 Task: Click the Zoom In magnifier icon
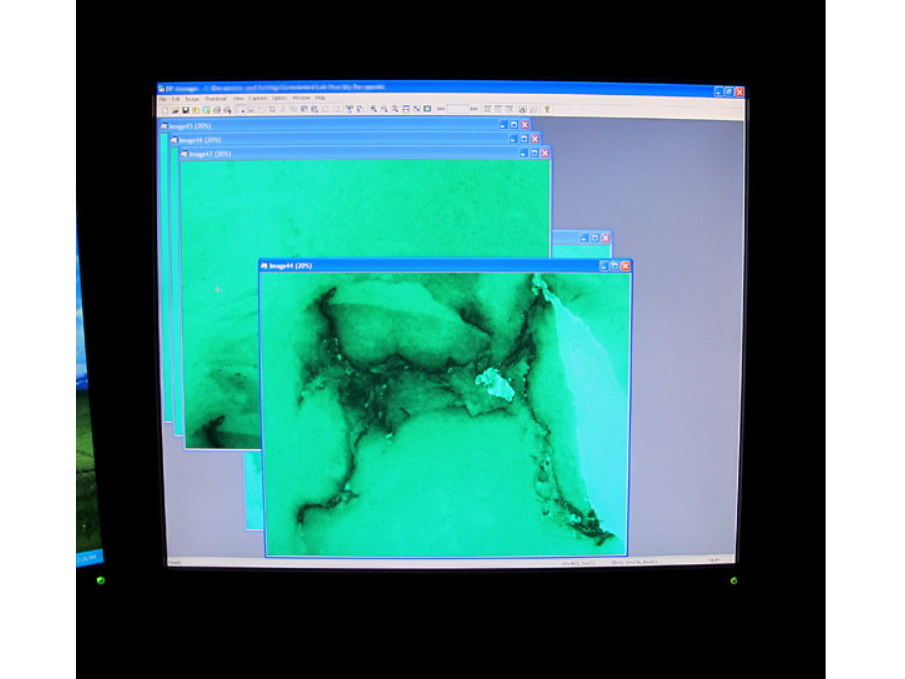point(373,109)
